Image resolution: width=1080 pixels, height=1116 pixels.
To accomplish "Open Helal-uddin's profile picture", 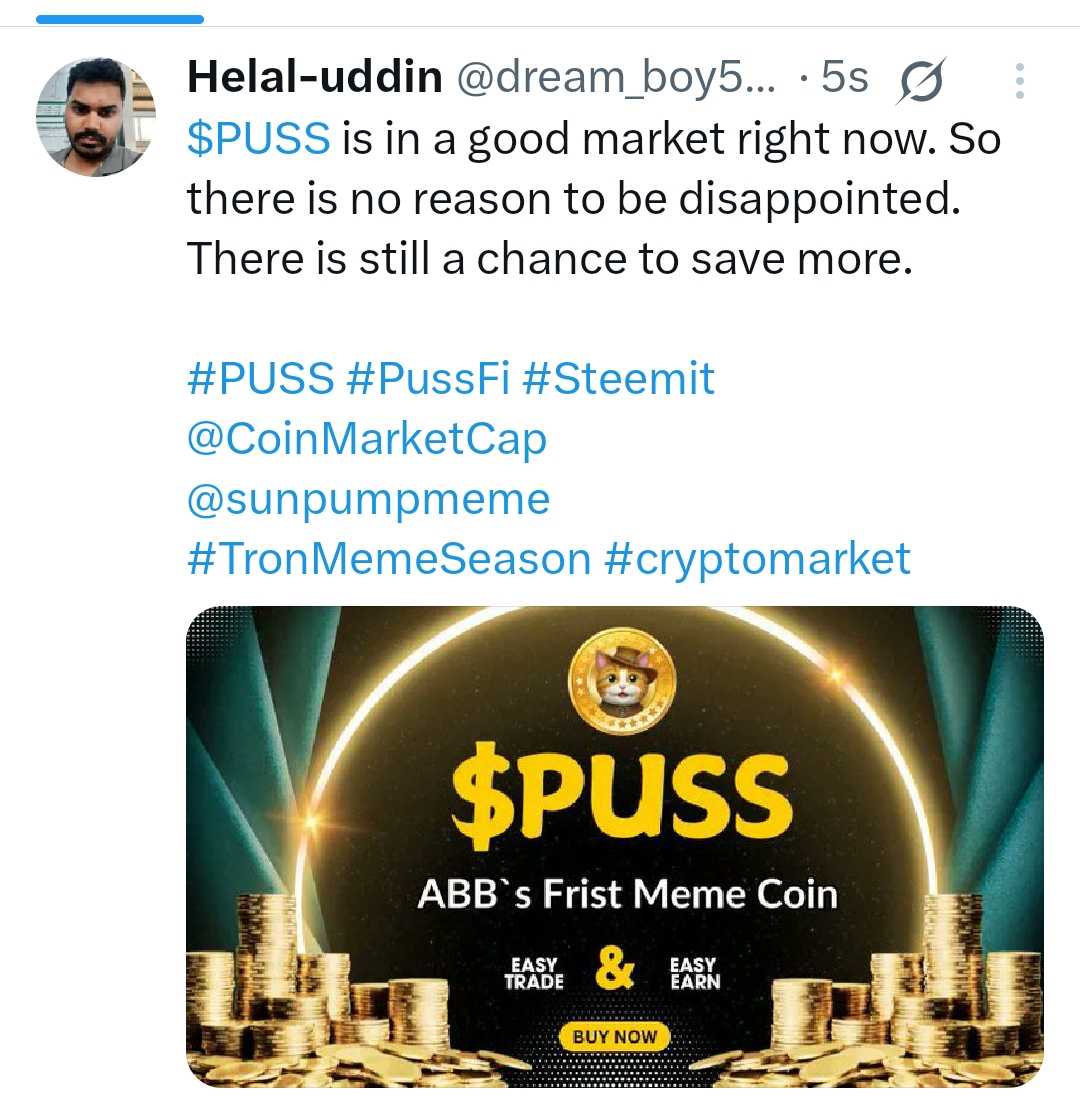I will tap(96, 117).
